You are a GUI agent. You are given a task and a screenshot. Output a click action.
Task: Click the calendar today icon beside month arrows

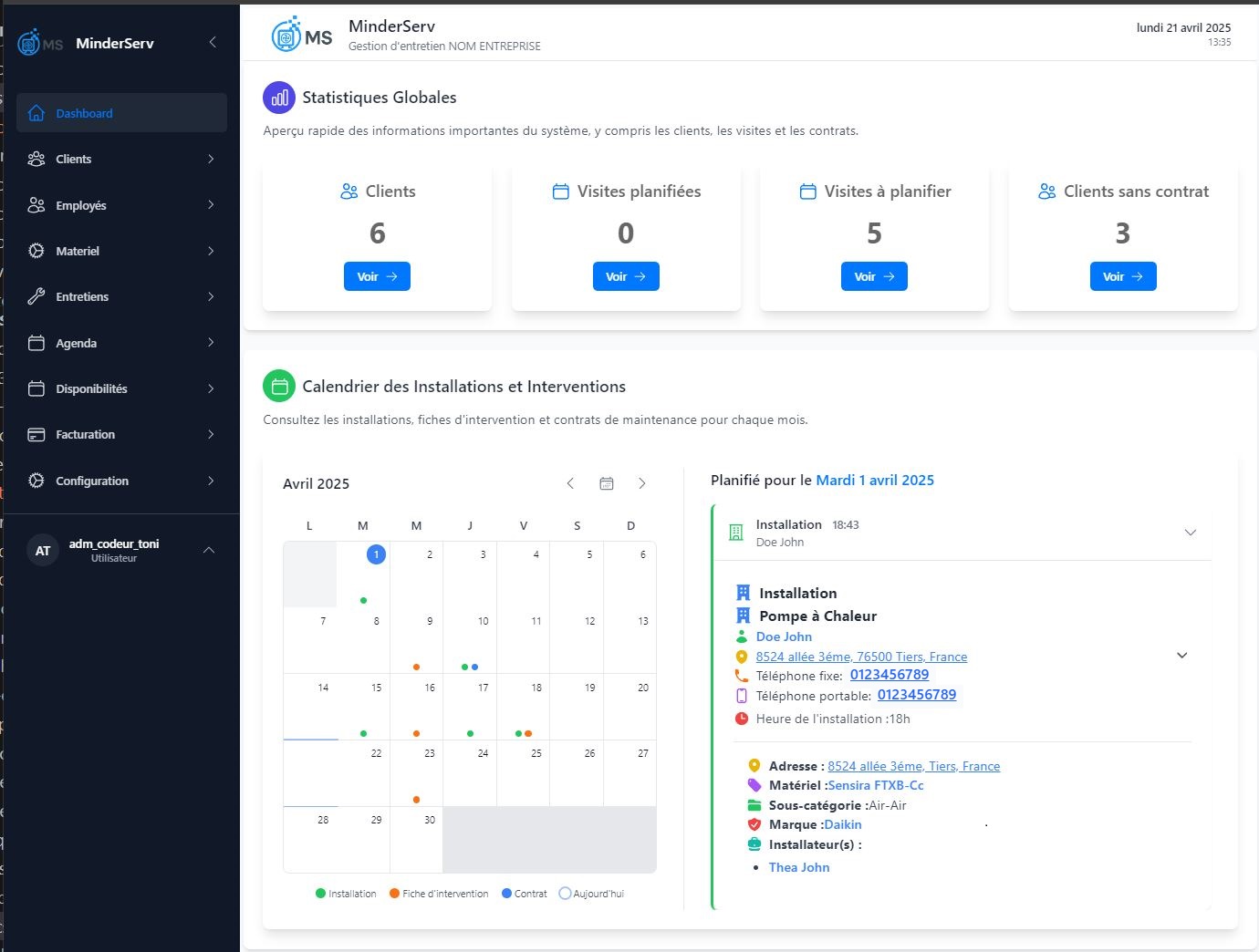(x=607, y=483)
